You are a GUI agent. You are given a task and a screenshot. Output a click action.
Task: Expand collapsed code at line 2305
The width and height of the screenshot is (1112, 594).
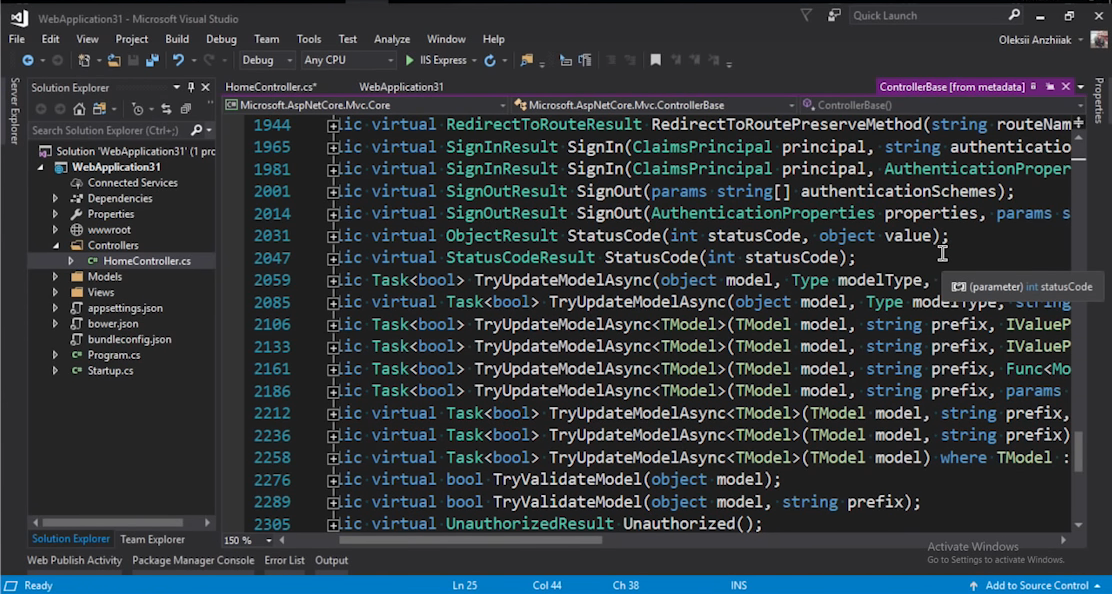(333, 525)
